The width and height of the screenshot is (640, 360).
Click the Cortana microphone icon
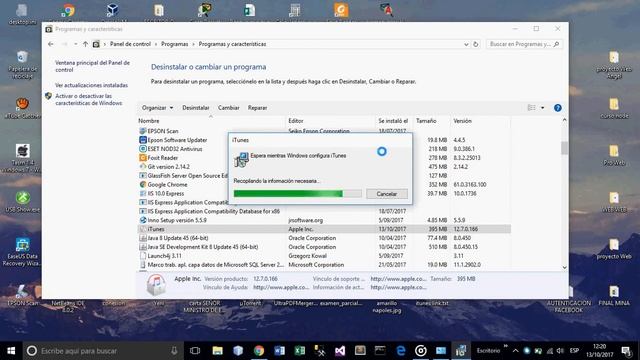pos(174,351)
